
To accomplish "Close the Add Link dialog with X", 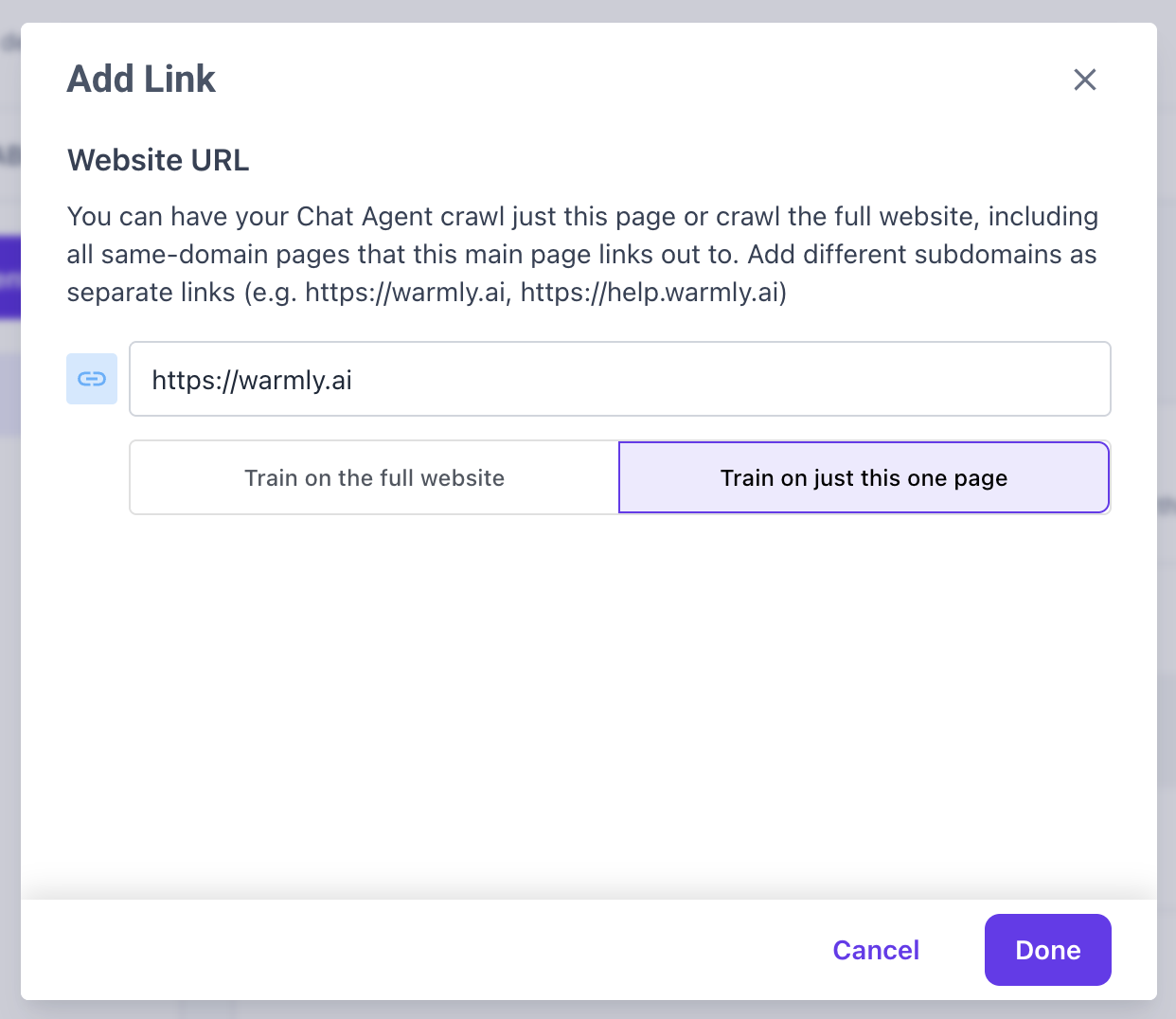I will point(1084,80).
